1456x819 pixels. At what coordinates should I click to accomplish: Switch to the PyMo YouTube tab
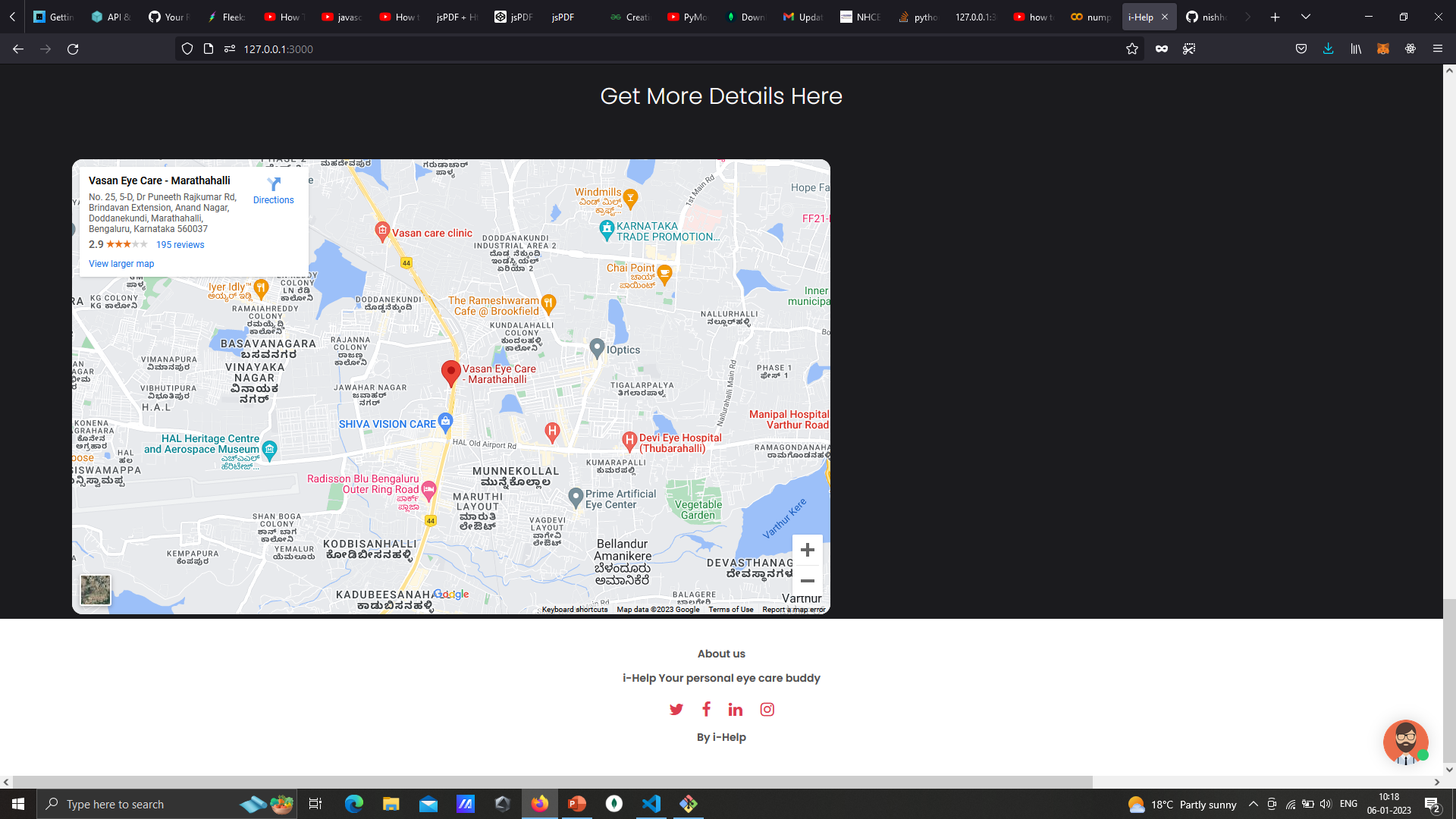688,17
